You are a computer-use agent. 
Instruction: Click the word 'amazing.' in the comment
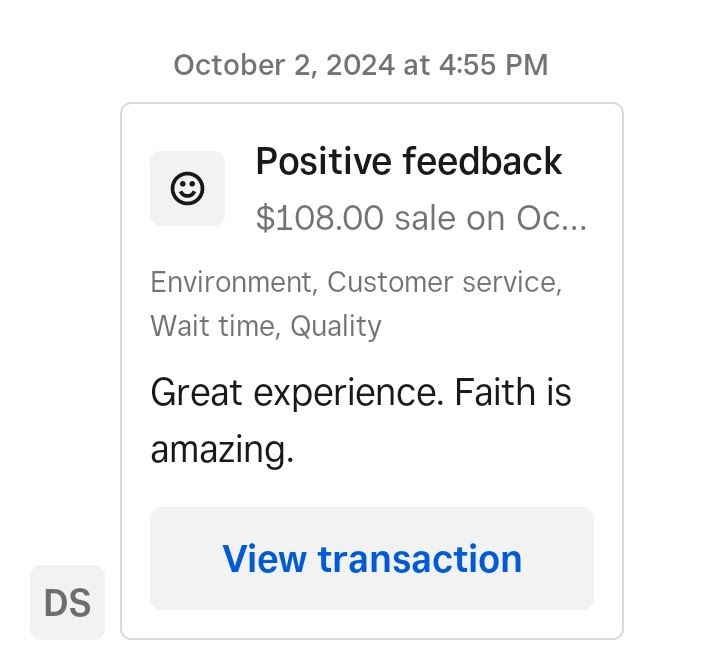coord(222,450)
